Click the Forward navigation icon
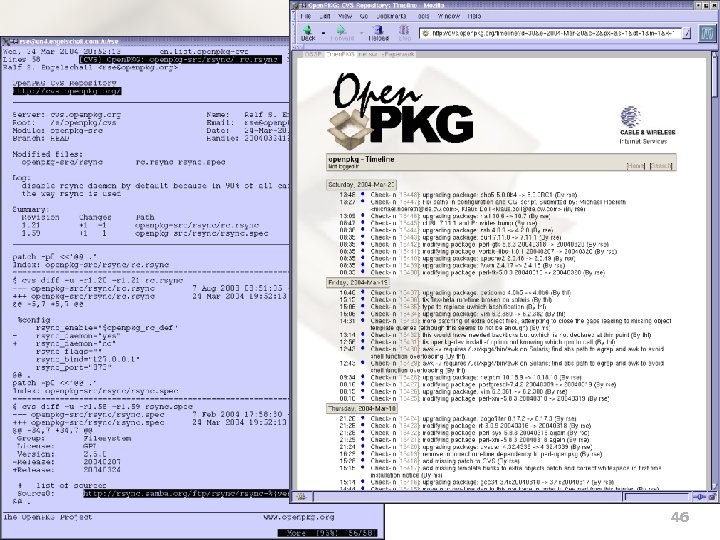720x540 pixels. click(341, 33)
